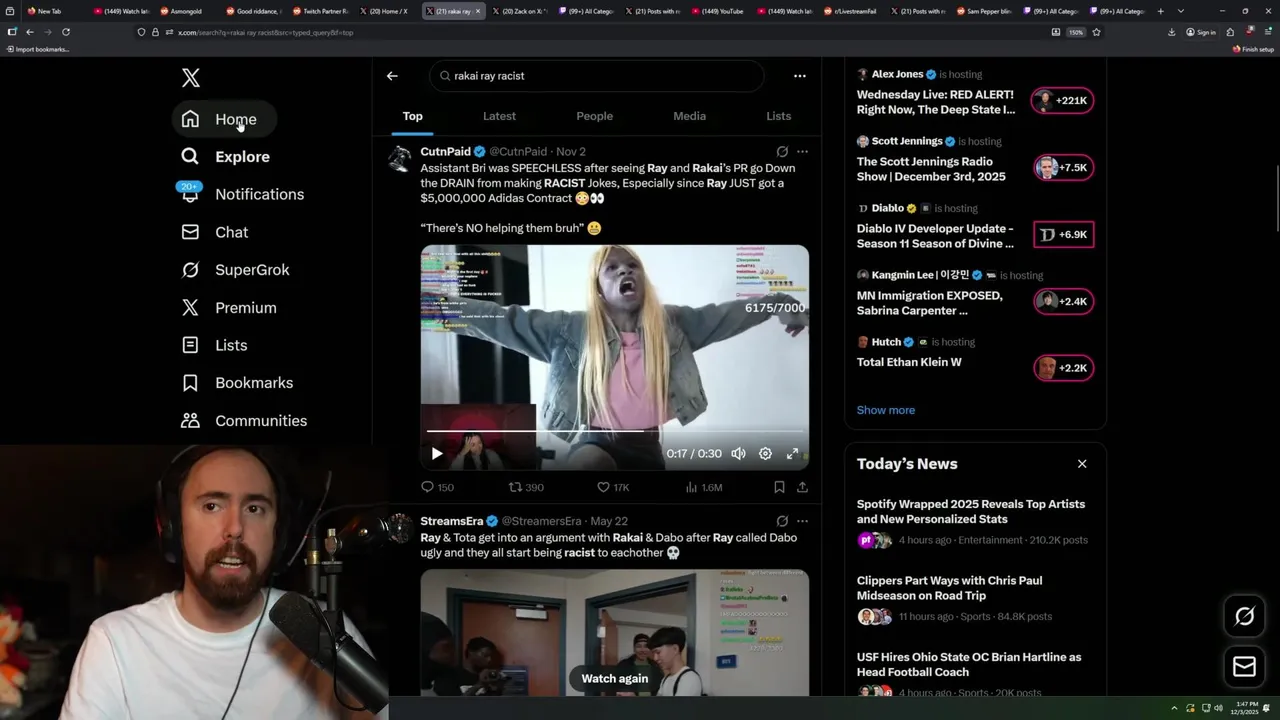Open more options on CutnPaid post
This screenshot has height=720, width=1280.
tap(802, 152)
